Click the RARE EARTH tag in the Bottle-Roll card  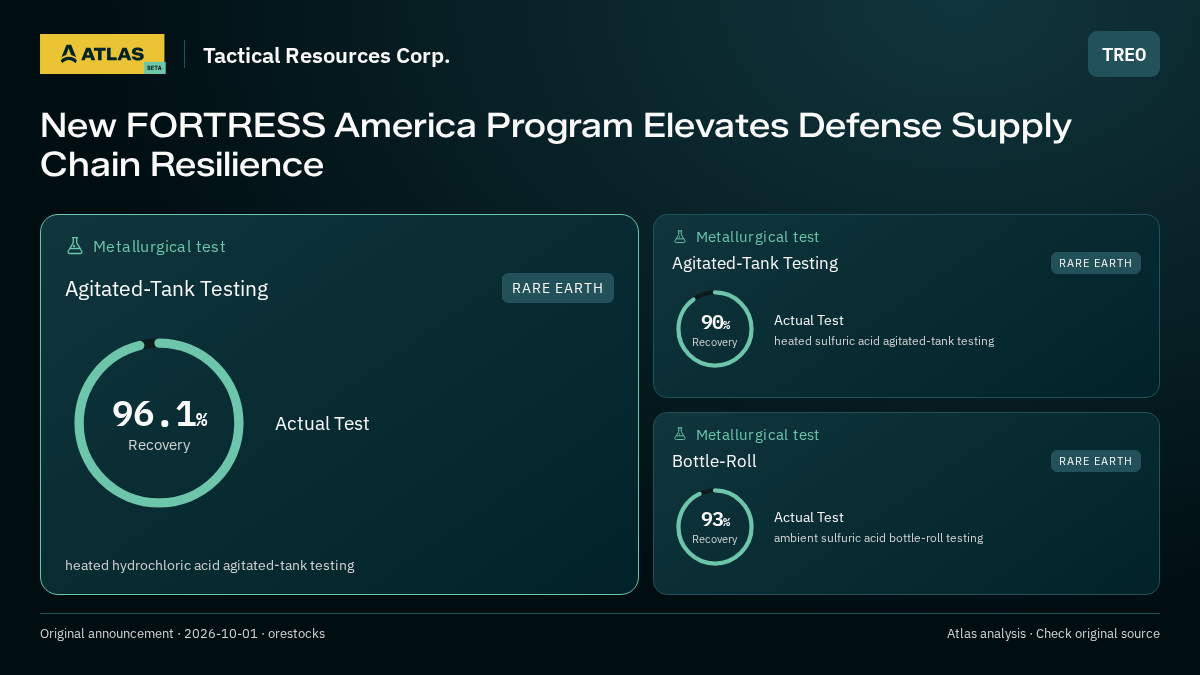coord(1096,461)
